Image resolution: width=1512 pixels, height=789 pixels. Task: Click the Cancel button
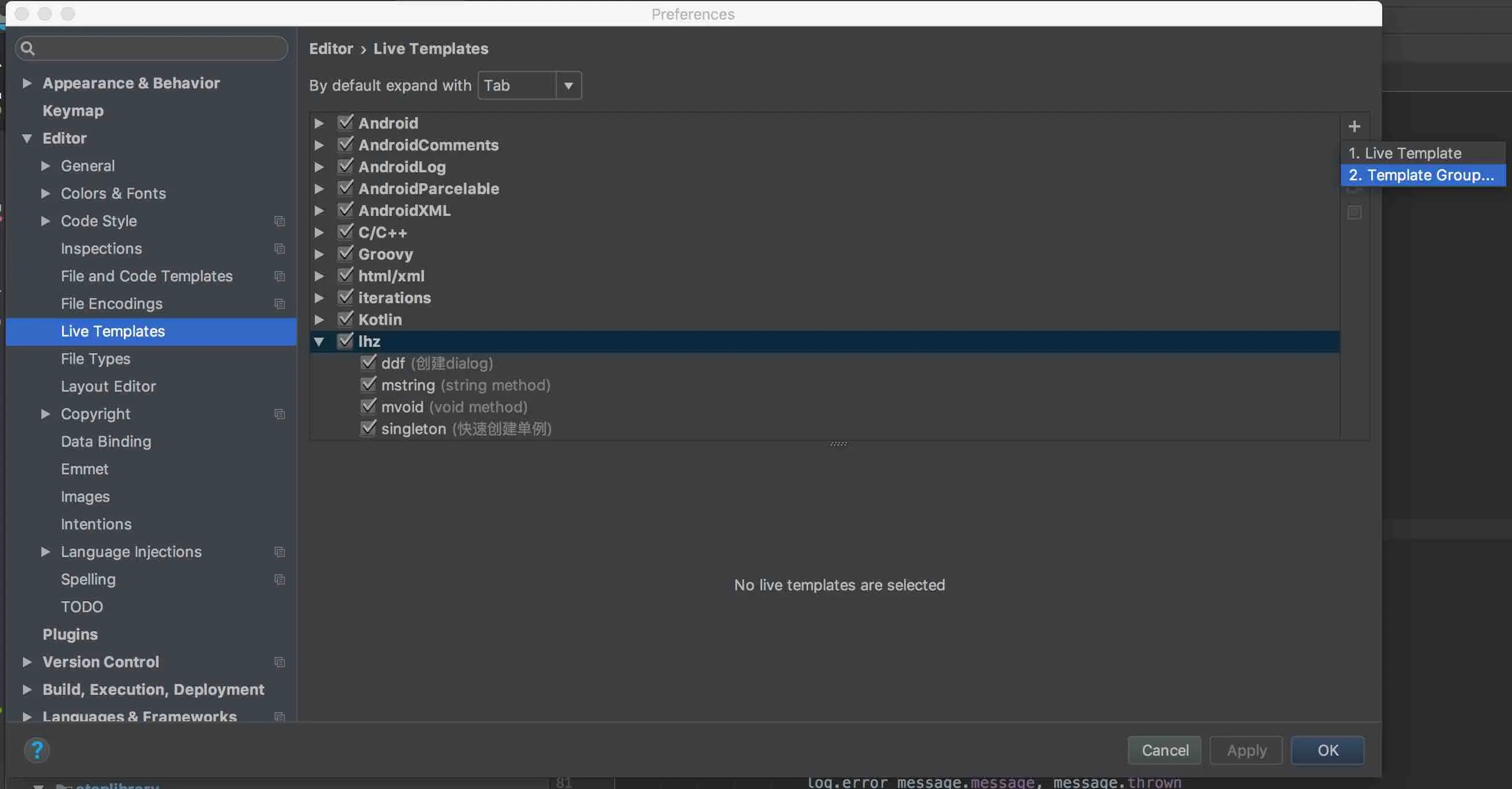click(1164, 750)
